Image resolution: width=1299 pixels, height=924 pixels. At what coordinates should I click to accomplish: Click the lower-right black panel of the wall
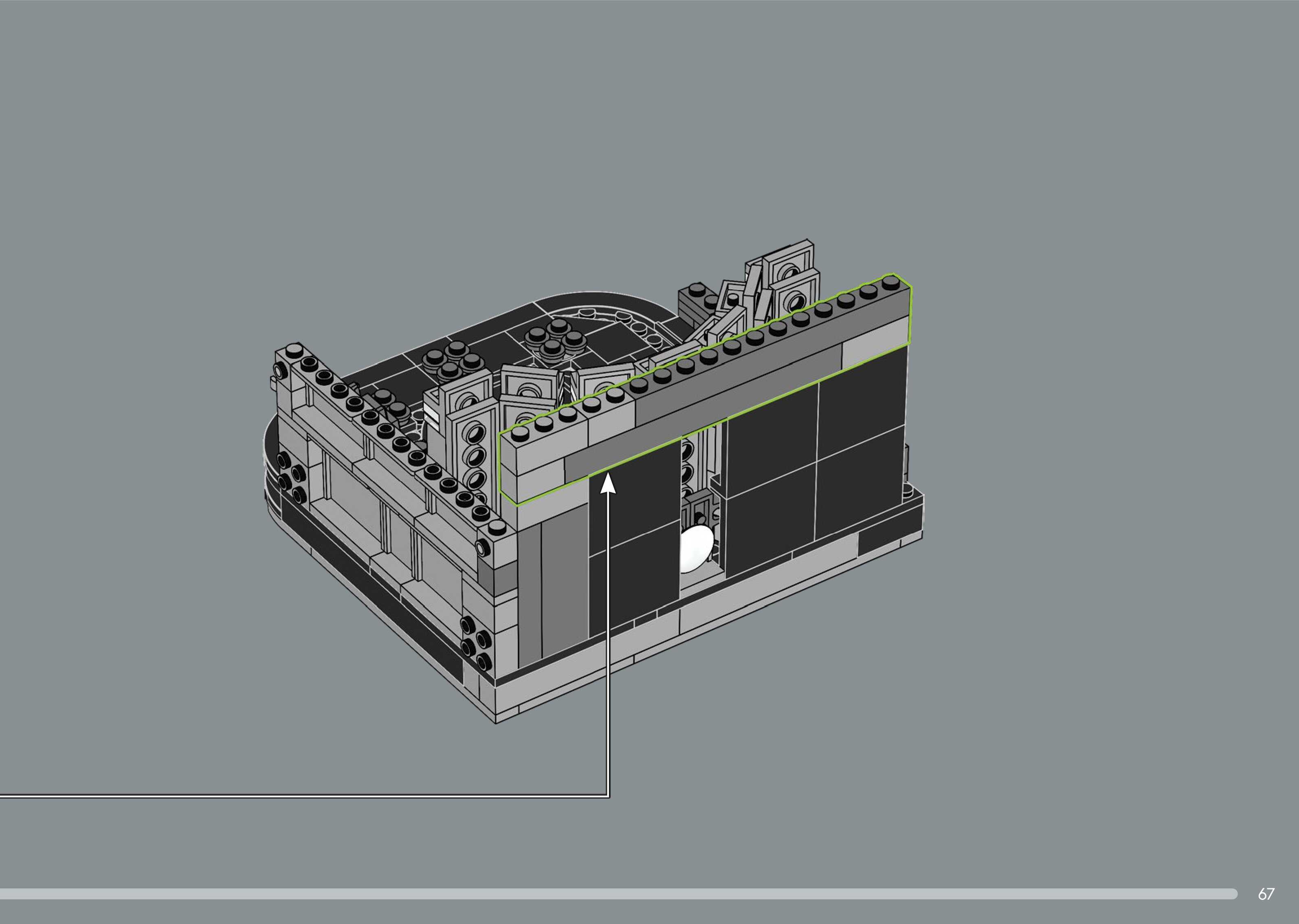point(859,484)
